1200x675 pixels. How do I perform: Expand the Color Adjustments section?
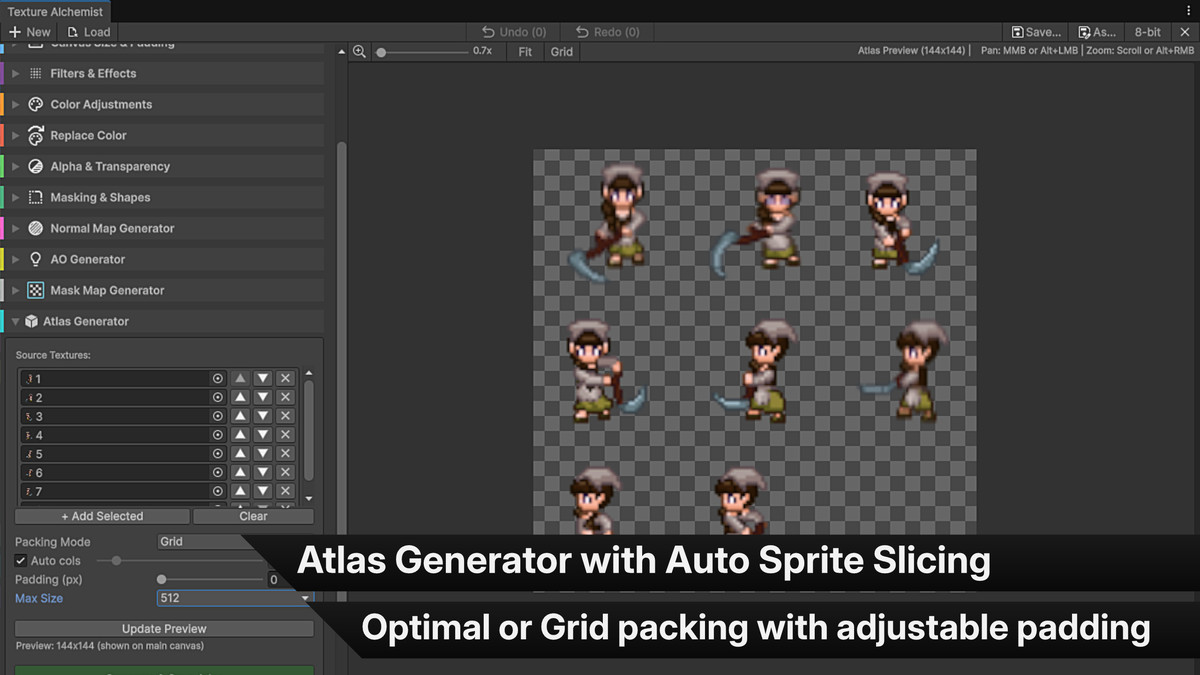(x=164, y=104)
